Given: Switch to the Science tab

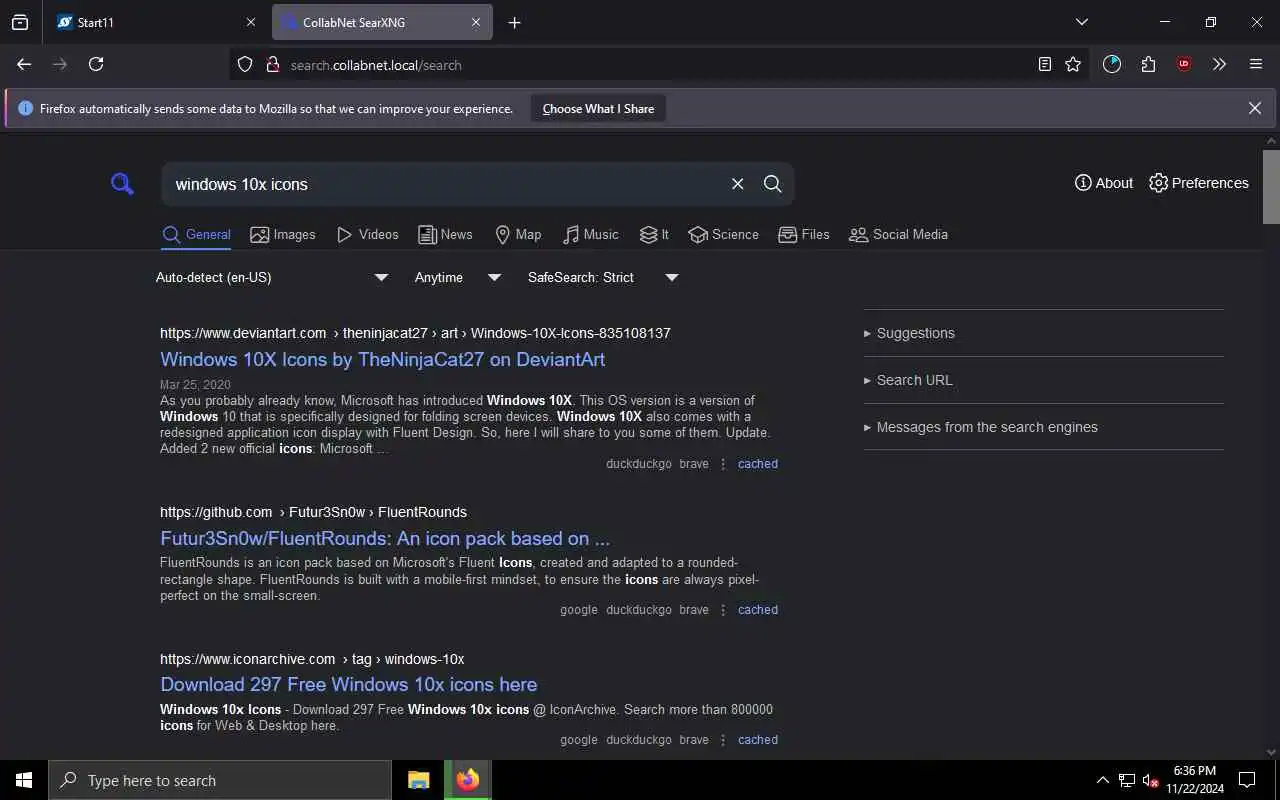Looking at the screenshot, I should pos(723,235).
